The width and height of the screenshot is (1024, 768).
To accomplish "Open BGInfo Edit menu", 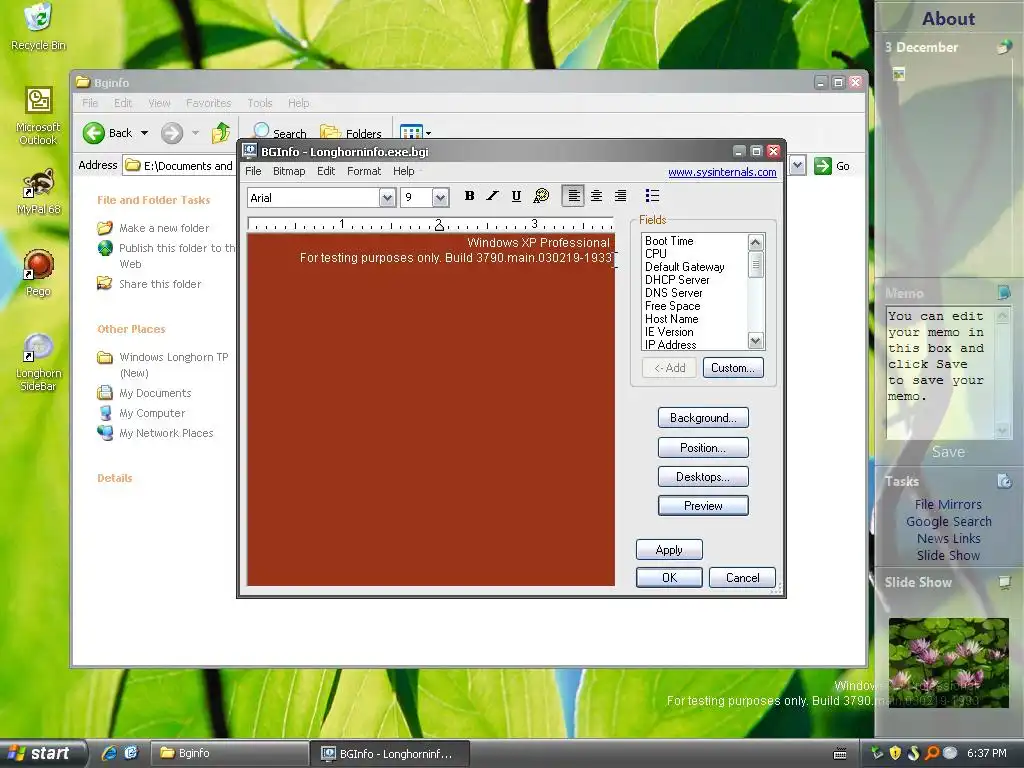I will pos(326,171).
